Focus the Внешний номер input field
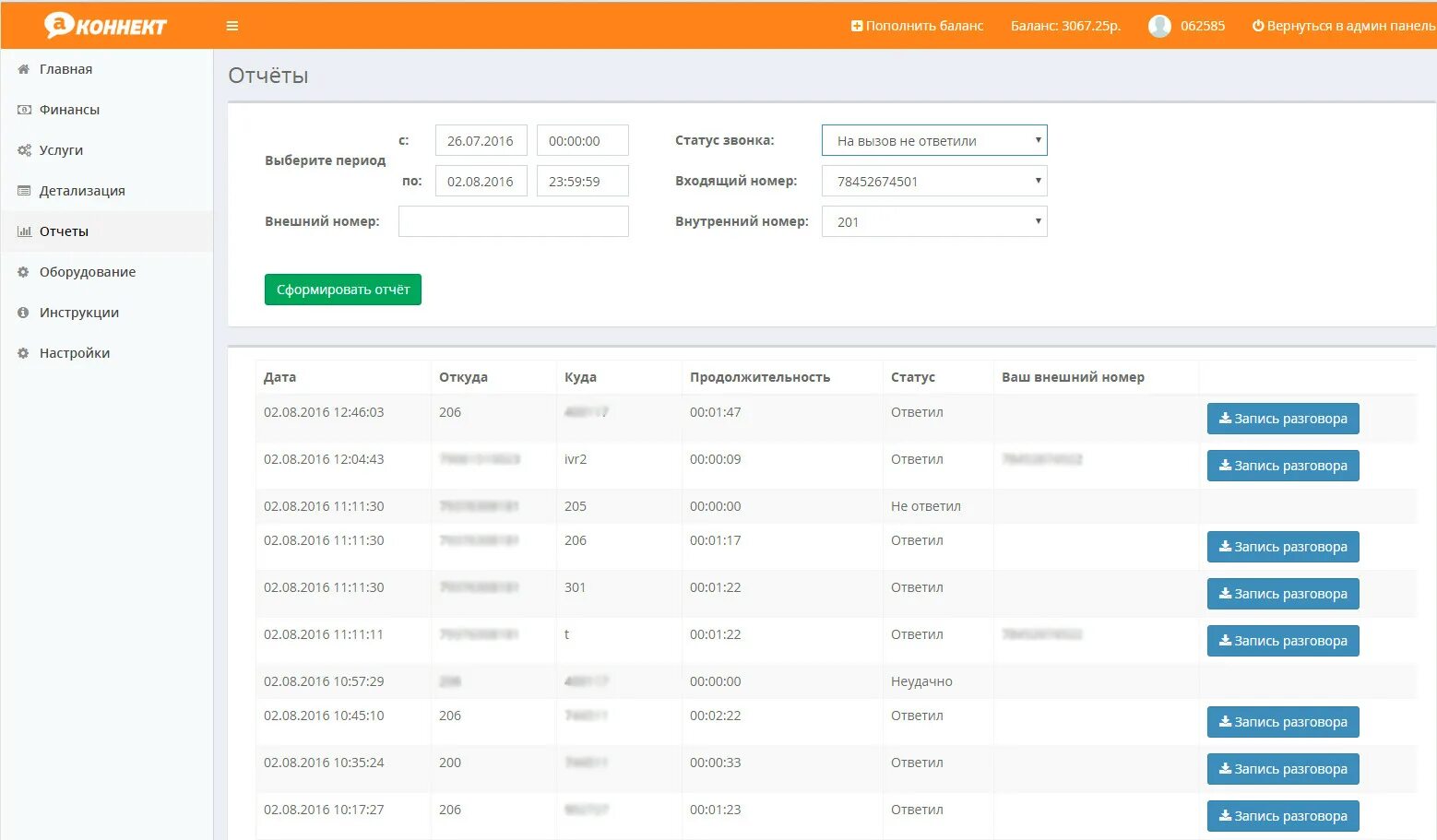Screen dimensions: 1437x840 pyautogui.click(x=514, y=221)
